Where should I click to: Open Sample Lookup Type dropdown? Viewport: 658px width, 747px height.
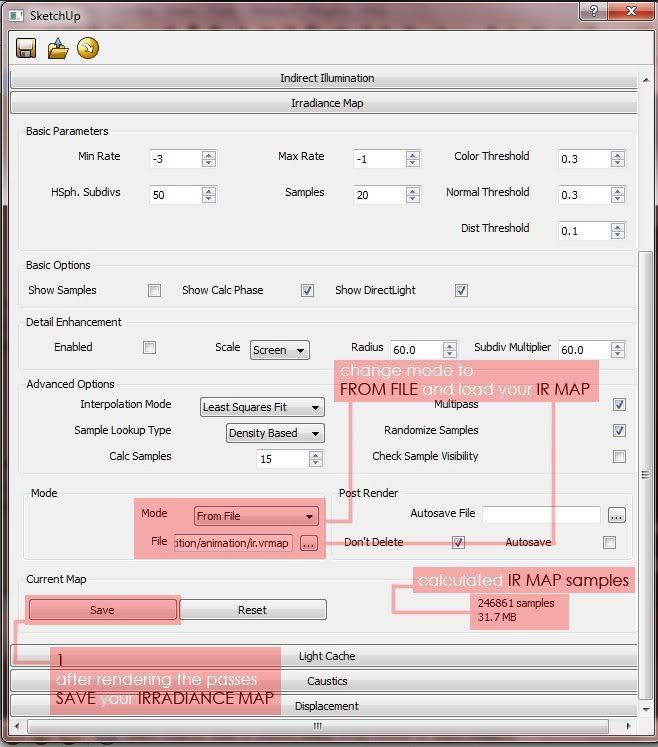[x=275, y=433]
